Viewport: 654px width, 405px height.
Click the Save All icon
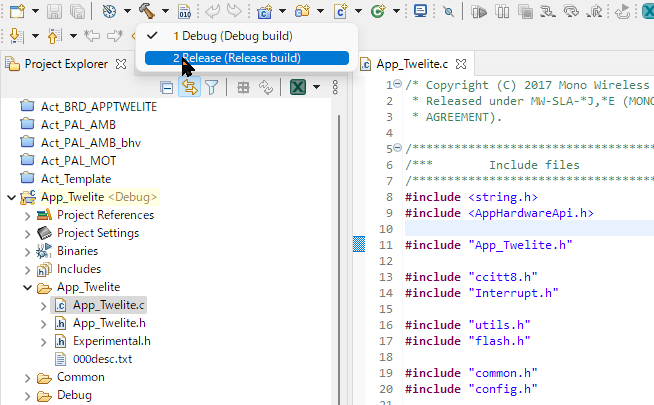[77, 11]
